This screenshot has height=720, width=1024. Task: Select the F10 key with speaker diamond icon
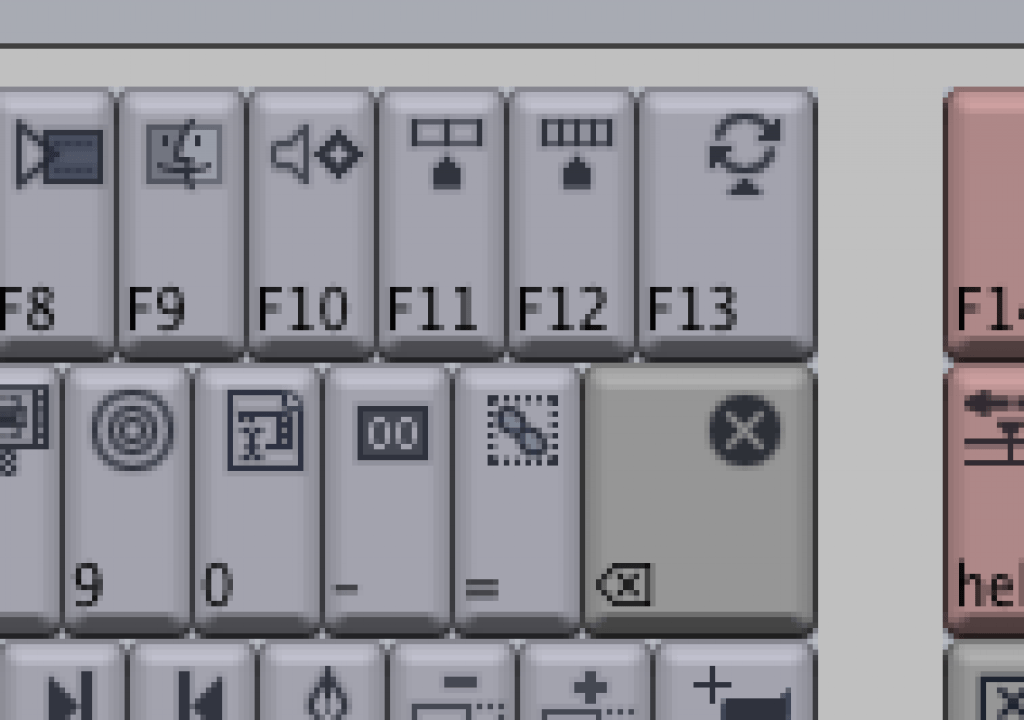click(x=311, y=224)
